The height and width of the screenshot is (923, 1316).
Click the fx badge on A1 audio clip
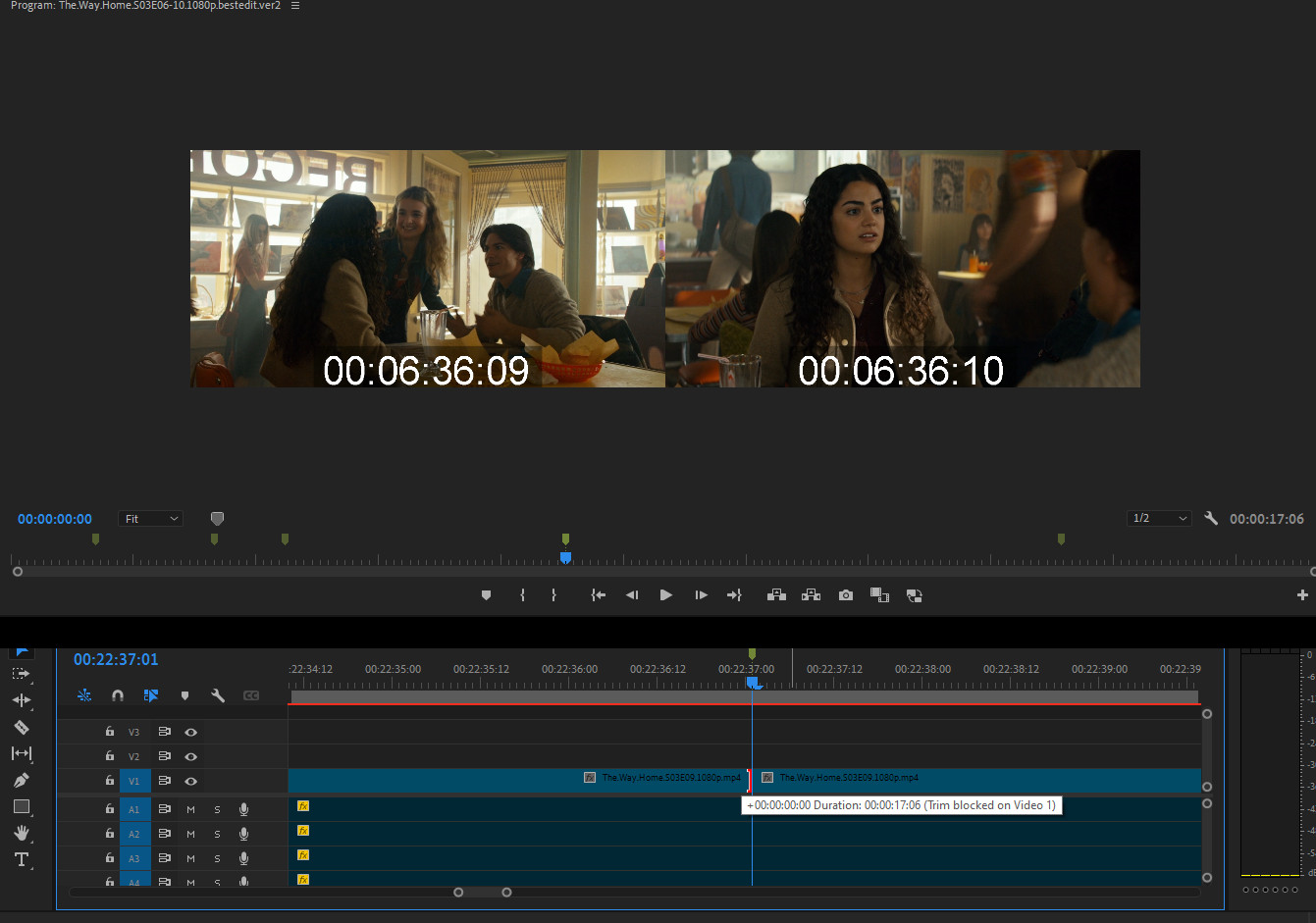[303, 806]
